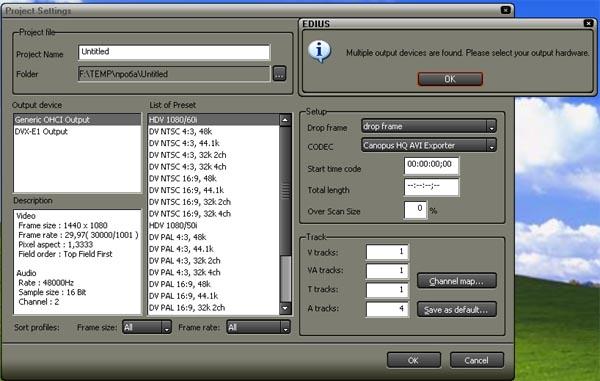Click the A tracks count field
The height and width of the screenshot is (381, 600).
click(x=387, y=309)
